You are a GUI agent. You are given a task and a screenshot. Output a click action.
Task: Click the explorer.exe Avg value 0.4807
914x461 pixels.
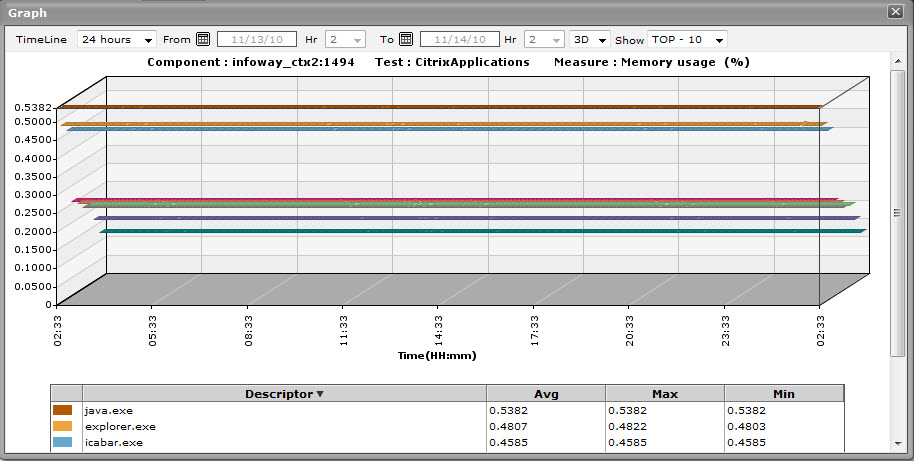click(508, 426)
